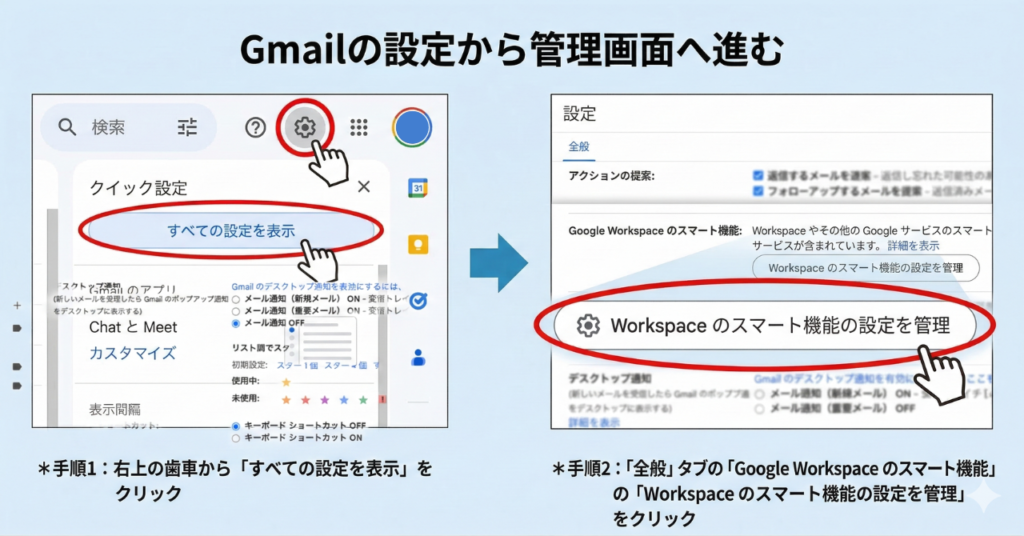Click カスタマイズ link under Chat と Meet
Viewport: 1024px width, 536px height.
pos(133,353)
